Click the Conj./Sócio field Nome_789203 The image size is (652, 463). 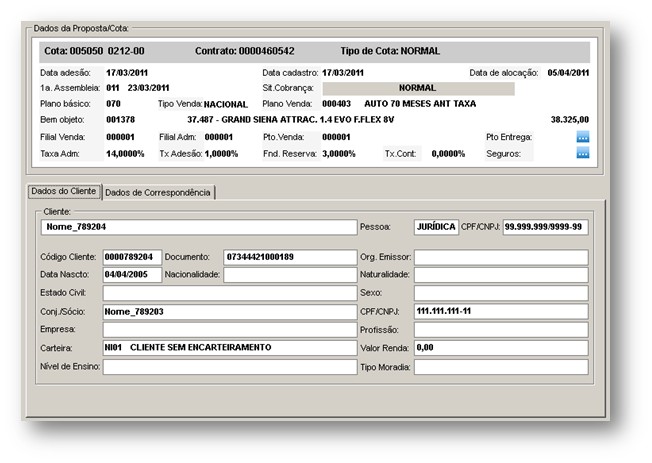[x=230, y=312]
